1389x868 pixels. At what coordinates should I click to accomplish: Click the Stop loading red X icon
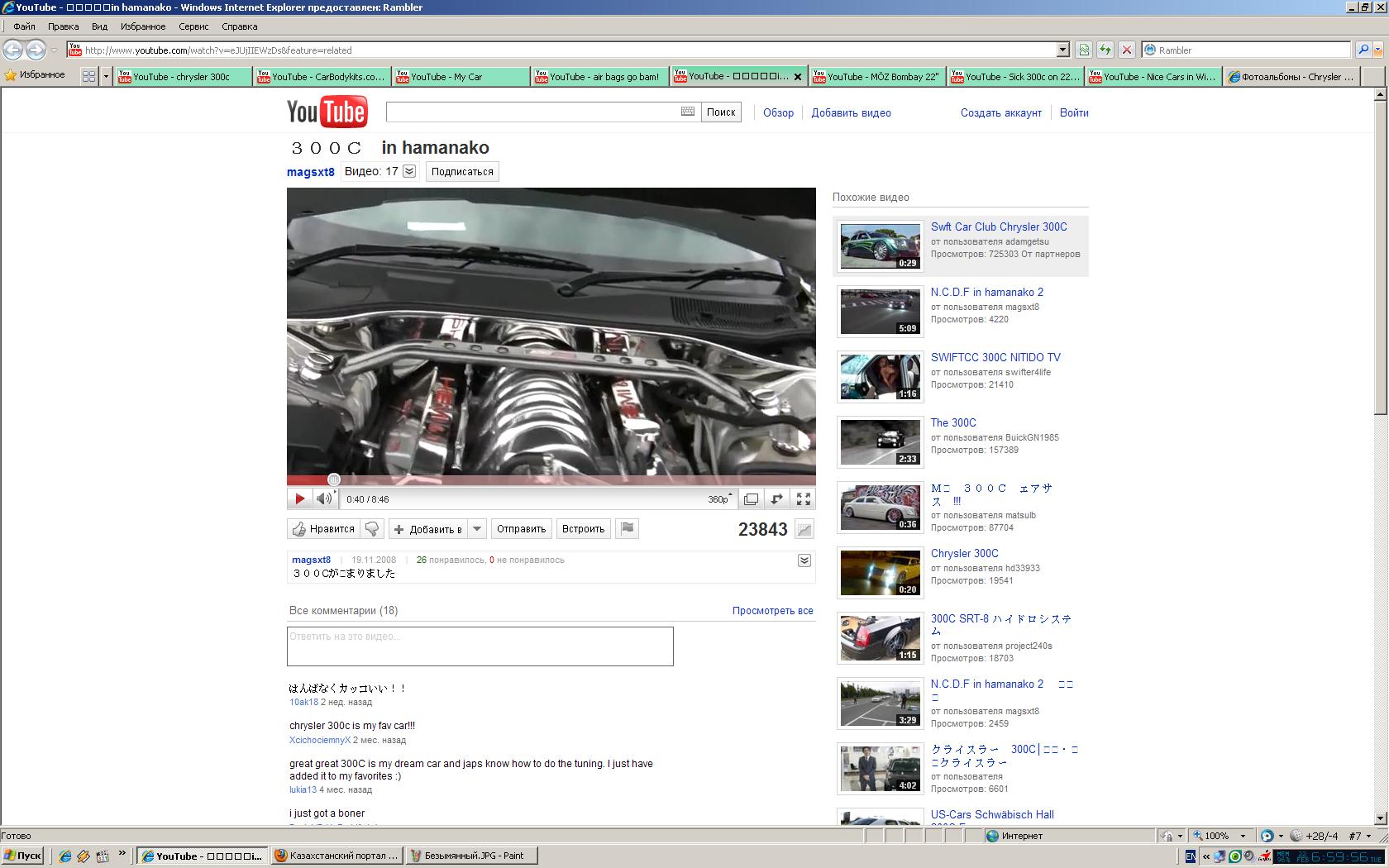[1126, 50]
